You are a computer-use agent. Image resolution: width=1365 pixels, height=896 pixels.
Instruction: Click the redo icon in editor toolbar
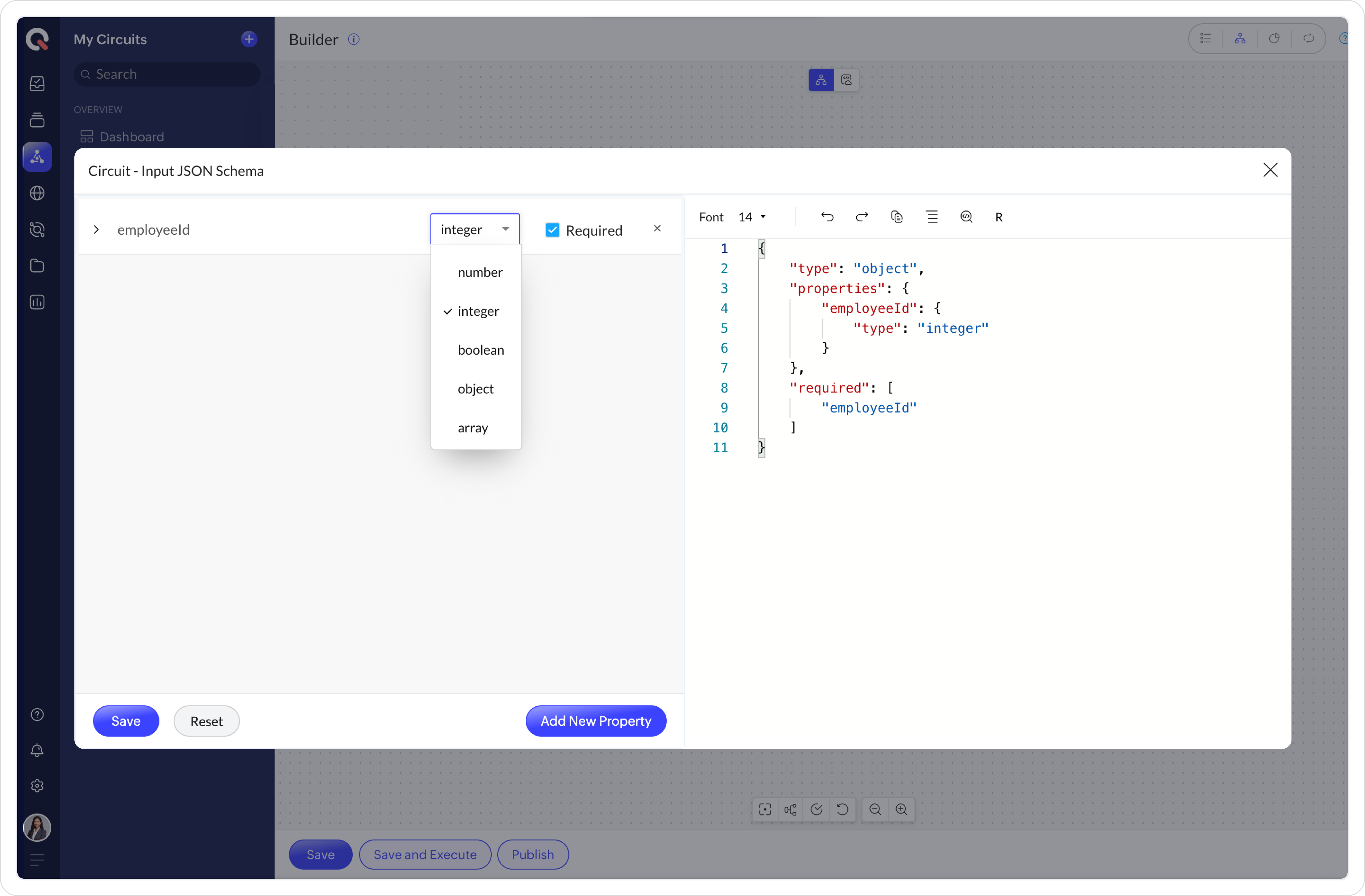coord(862,217)
